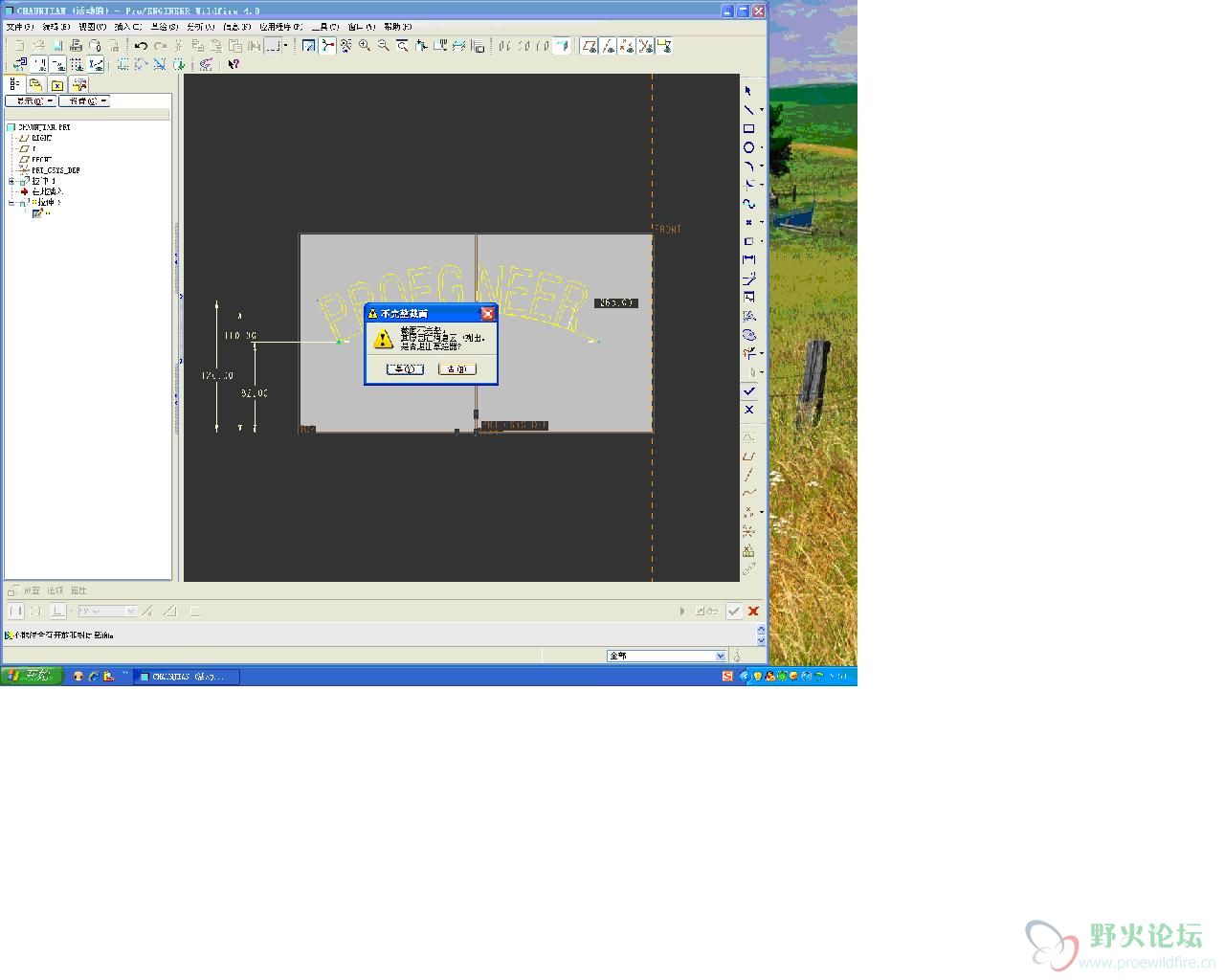1225x980 pixels.
Task: Click the Repaint screen icon
Action: tap(308, 46)
